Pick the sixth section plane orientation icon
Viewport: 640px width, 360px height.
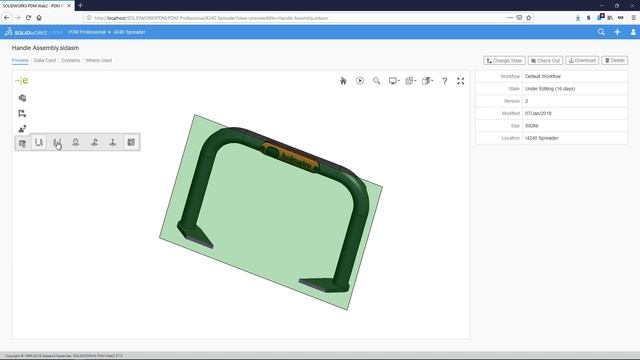click(x=113, y=142)
